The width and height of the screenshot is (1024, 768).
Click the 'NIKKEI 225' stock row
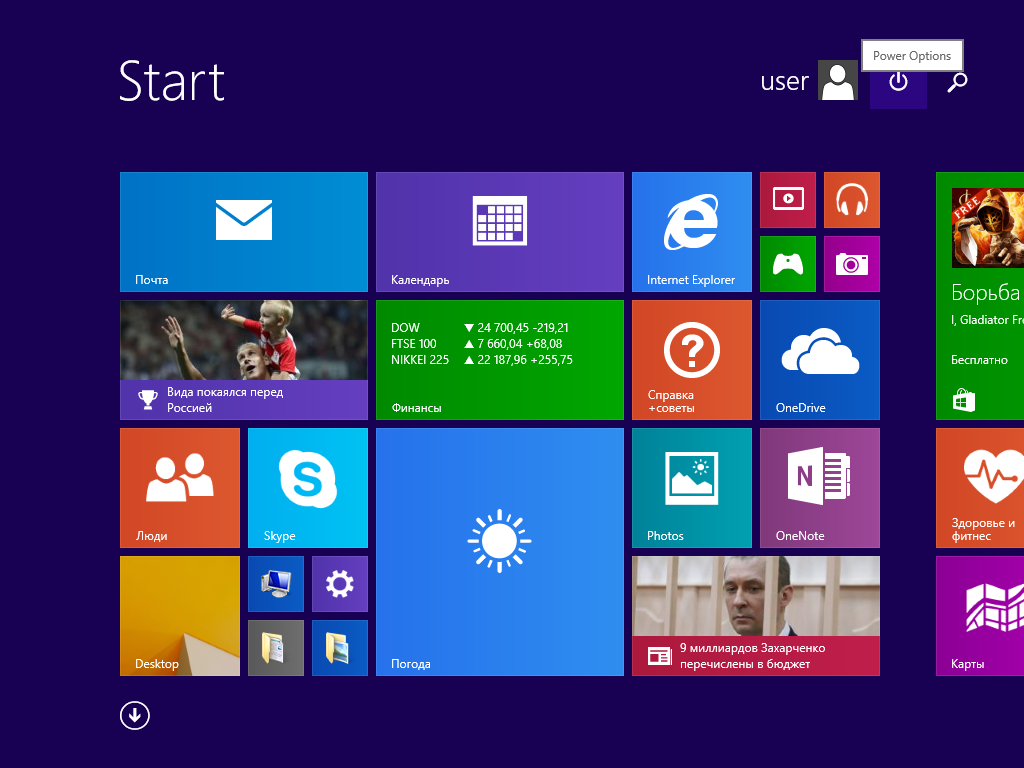point(481,360)
